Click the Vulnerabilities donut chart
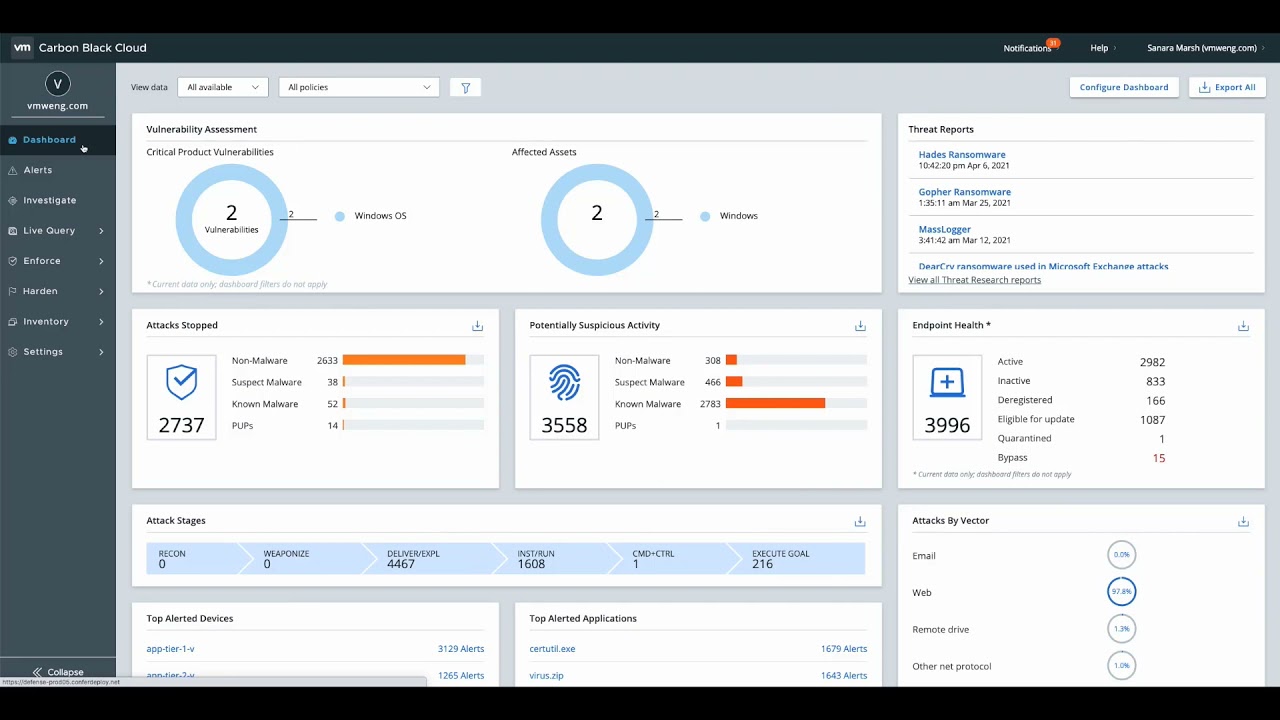The width and height of the screenshot is (1280, 720). point(231,219)
